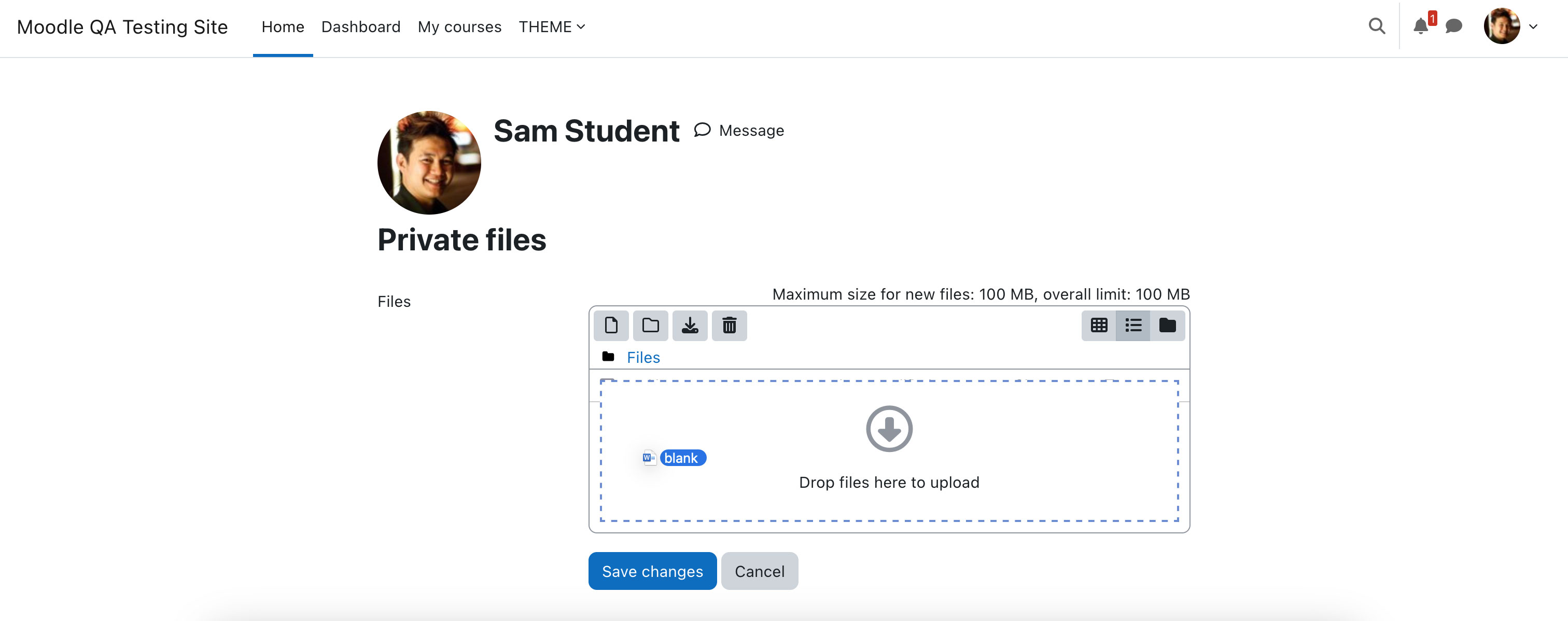Switch to list details view

tap(1133, 326)
